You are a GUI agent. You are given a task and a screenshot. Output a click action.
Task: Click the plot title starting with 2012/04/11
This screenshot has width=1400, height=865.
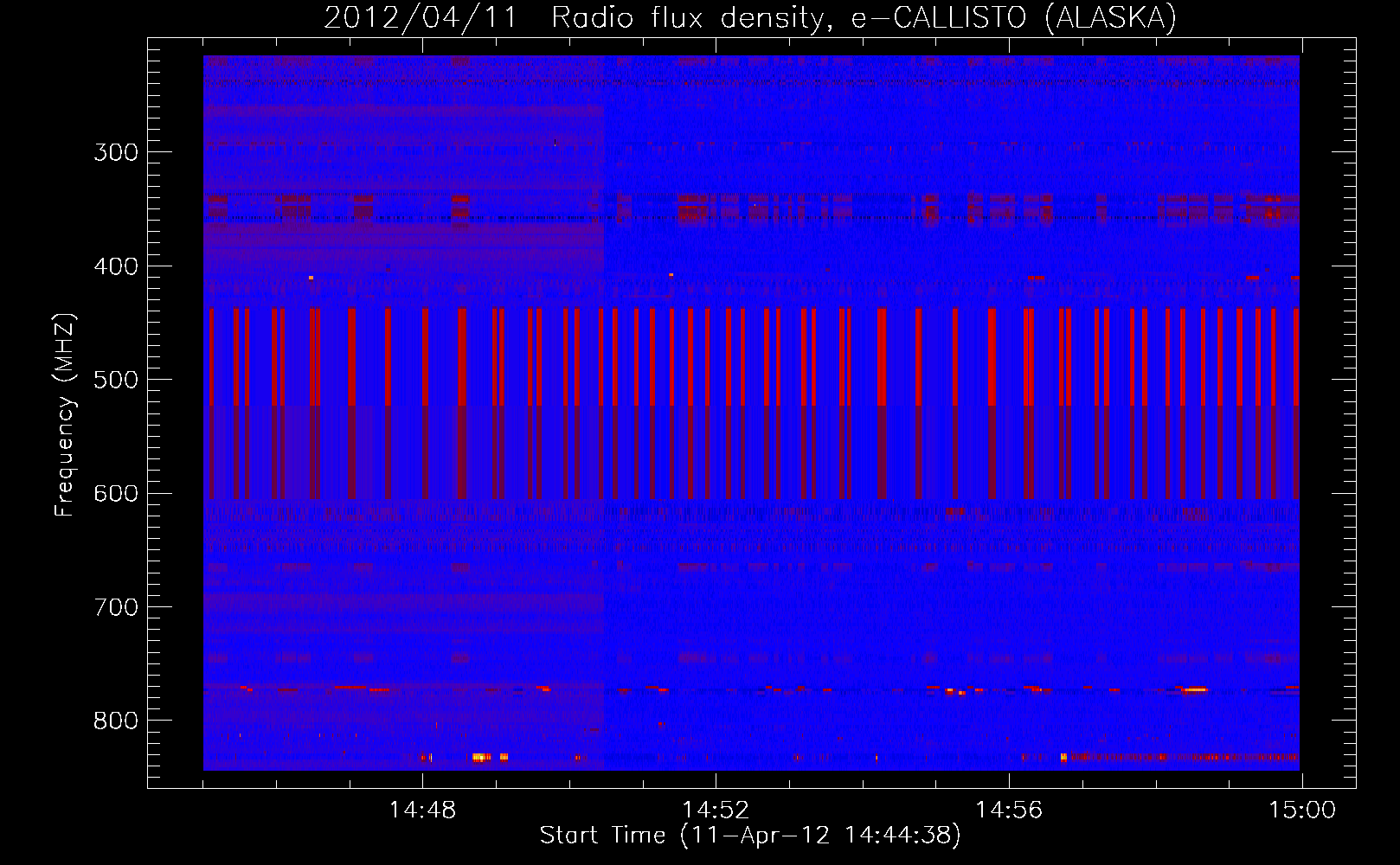[750, 18]
